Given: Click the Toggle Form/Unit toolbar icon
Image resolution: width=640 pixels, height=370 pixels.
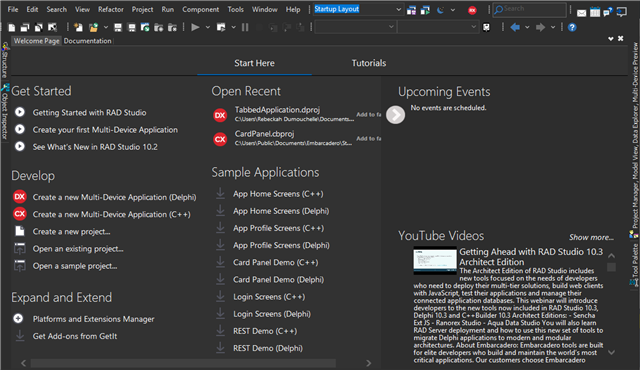Looking at the screenshot, I should [x=38, y=27].
